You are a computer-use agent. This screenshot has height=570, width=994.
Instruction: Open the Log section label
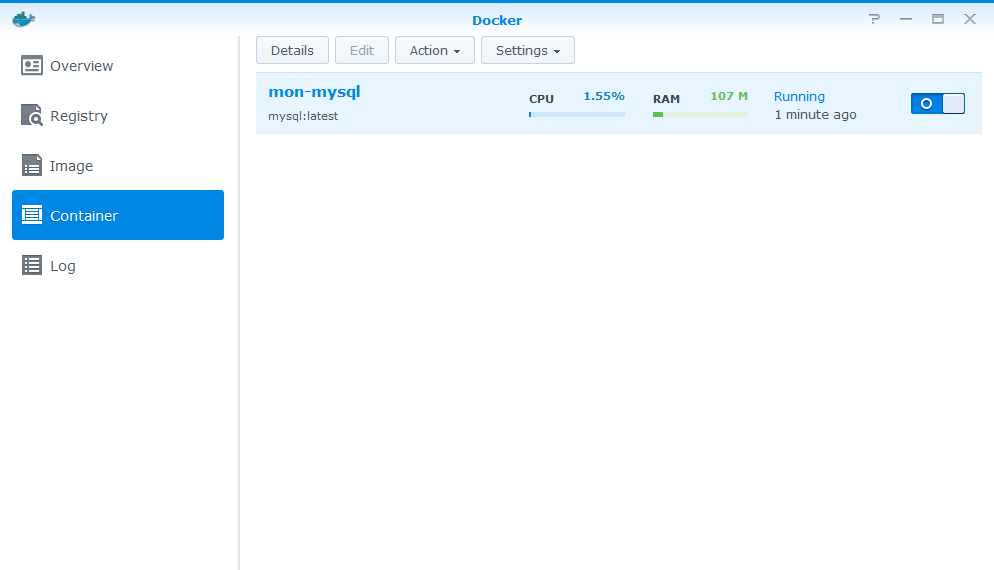tap(63, 266)
